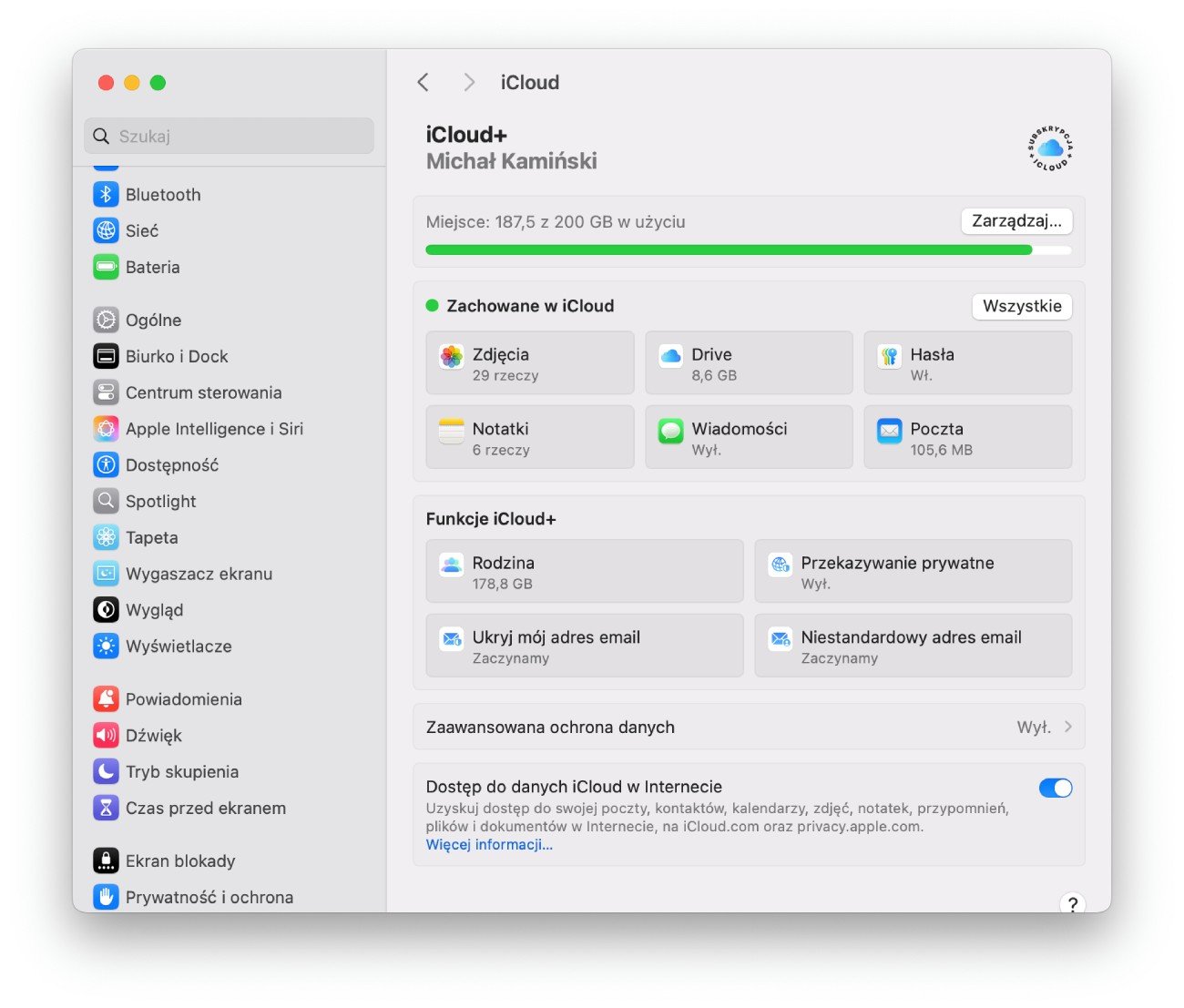
Task: Click the Wszystkie button
Action: pyautogui.click(x=1022, y=306)
